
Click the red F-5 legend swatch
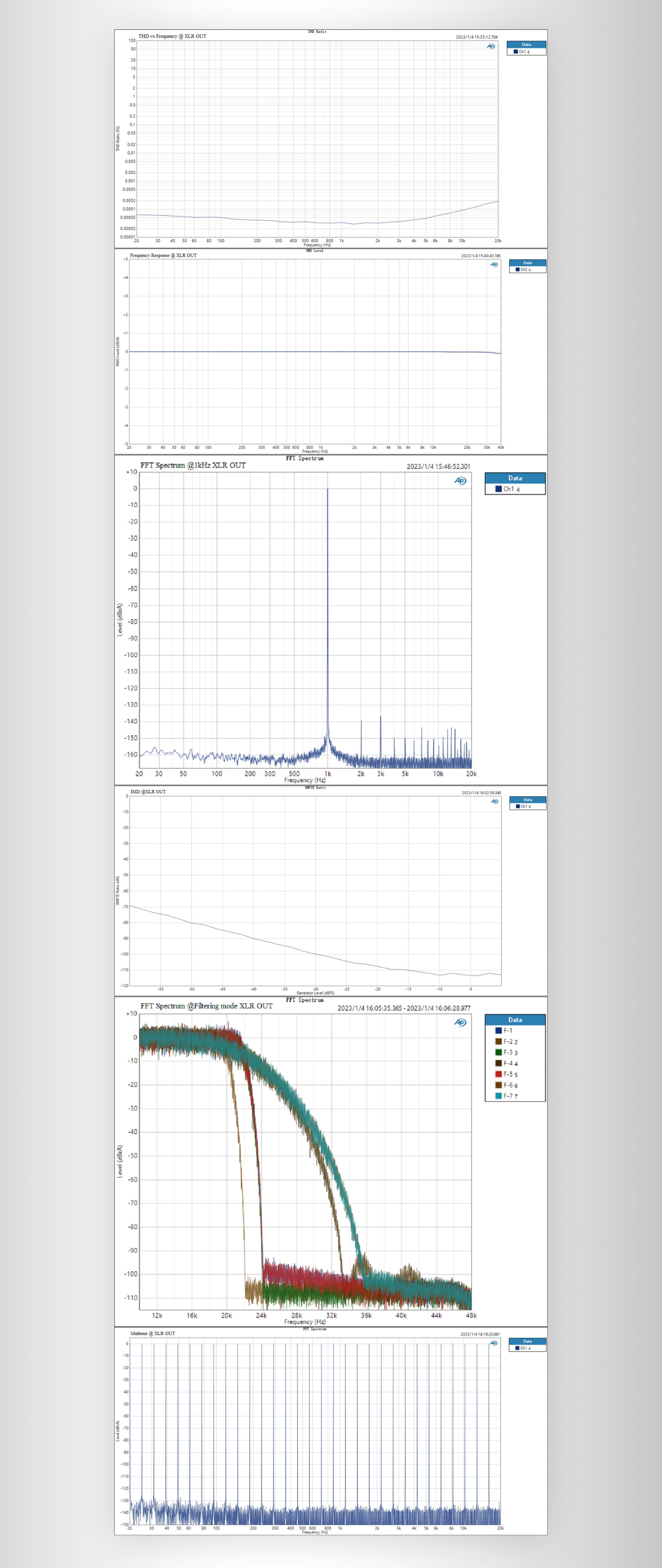tap(498, 1074)
